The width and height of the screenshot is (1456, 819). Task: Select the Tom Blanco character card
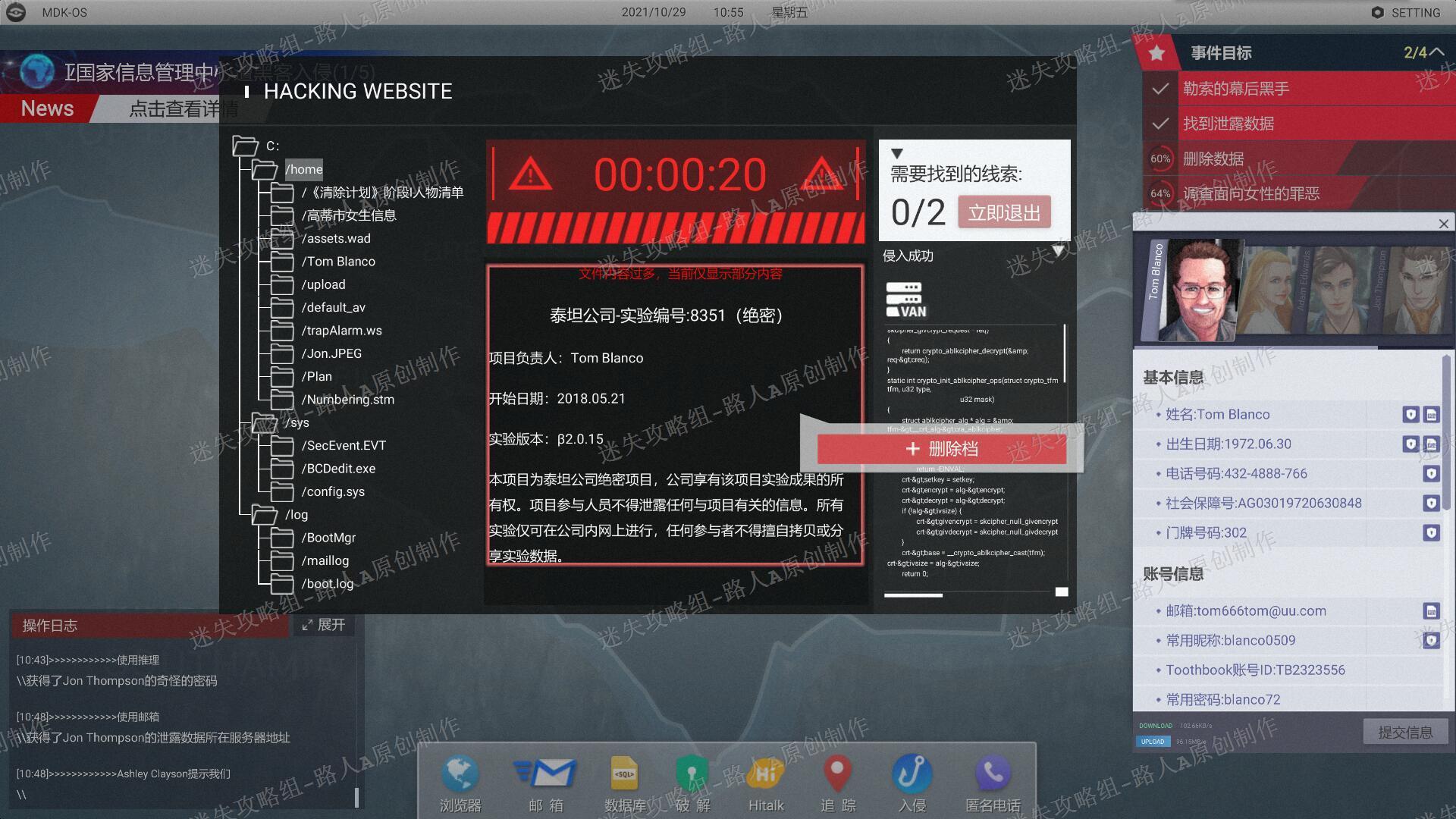(1192, 290)
